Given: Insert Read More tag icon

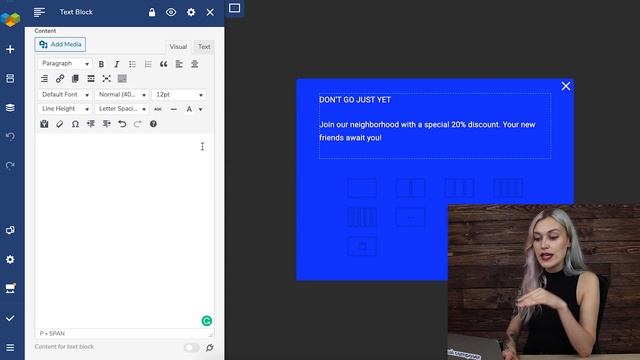Looking at the screenshot, I should coord(91,79).
